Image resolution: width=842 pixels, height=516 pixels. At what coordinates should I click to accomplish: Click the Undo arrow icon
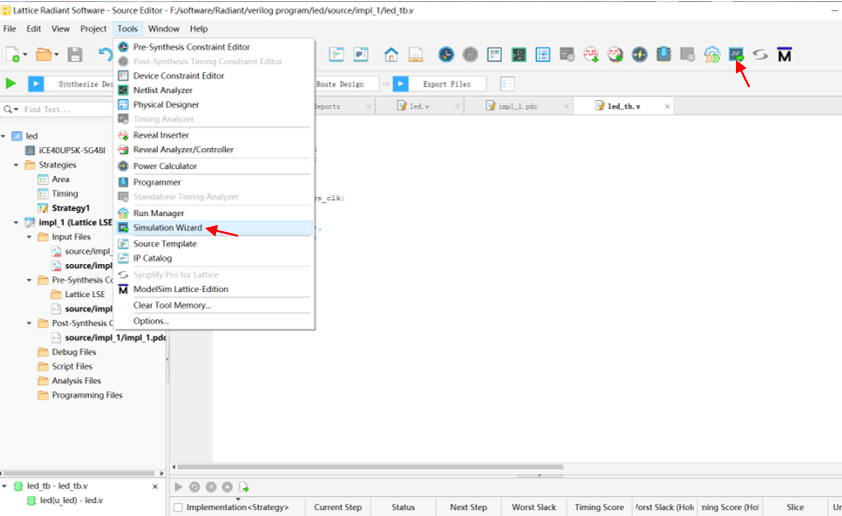point(105,54)
